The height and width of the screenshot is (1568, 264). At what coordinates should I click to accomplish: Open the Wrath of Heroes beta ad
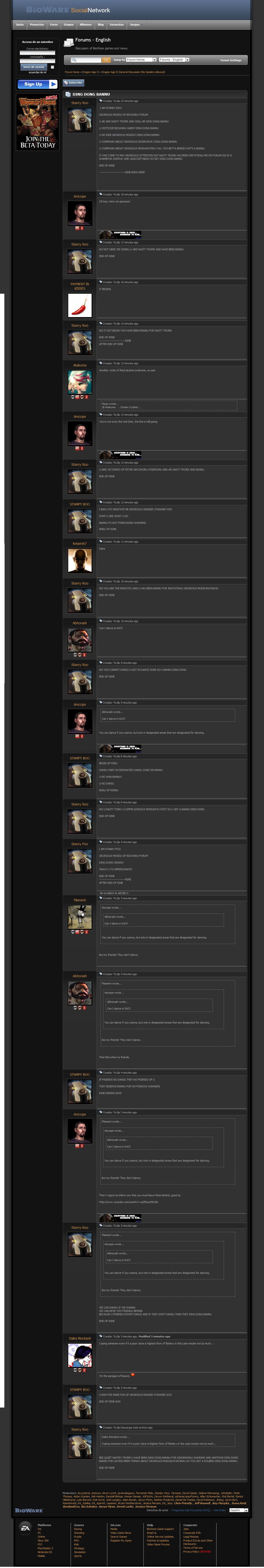(37, 122)
